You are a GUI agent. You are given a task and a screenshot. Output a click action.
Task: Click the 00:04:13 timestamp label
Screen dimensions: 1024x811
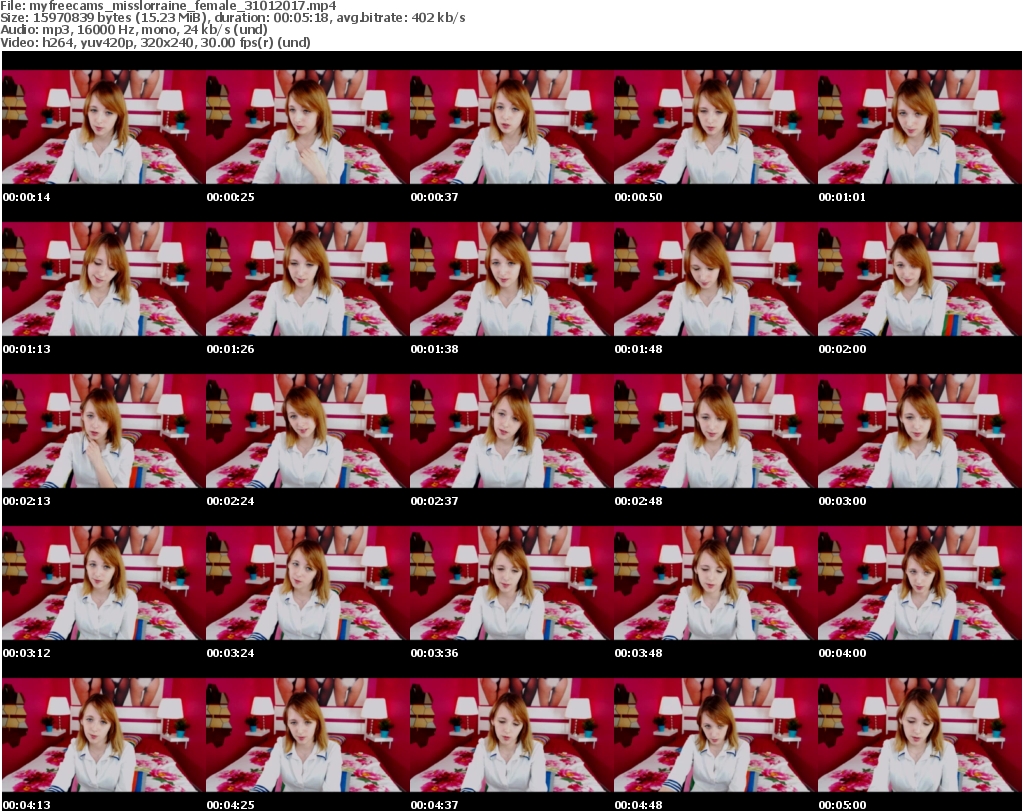coord(27,805)
